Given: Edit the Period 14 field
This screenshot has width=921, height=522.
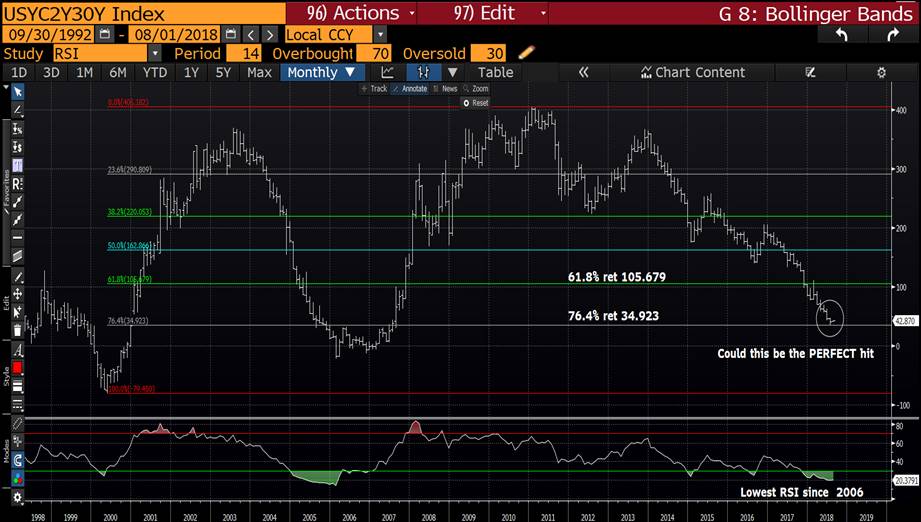Looking at the screenshot, I should 244,53.
